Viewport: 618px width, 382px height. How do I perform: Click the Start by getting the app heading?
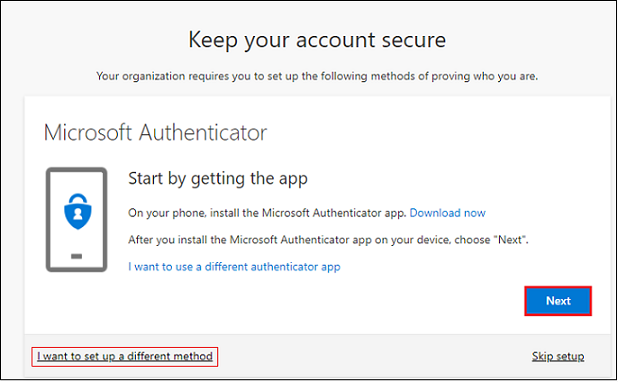point(218,179)
